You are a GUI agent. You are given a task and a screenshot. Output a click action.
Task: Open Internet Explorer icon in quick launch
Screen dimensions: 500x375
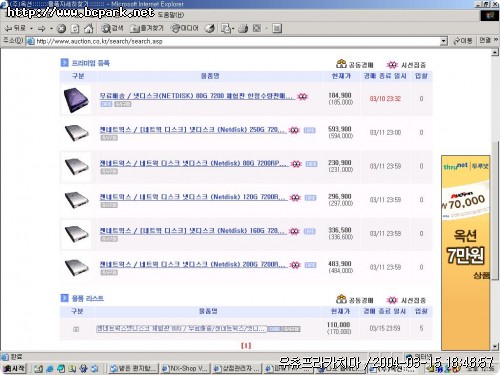point(50,369)
